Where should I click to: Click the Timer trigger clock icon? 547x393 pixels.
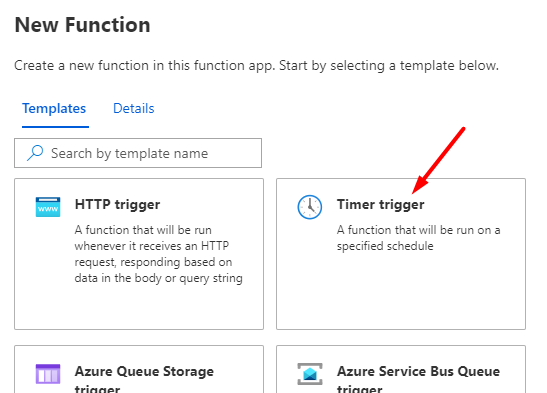[310, 207]
